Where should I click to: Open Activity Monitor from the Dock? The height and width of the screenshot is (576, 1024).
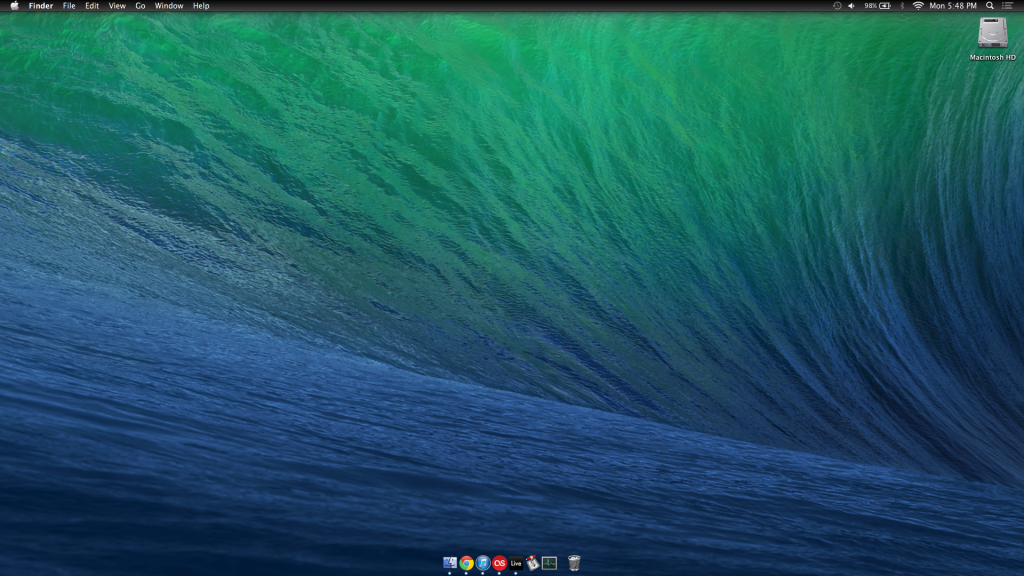pyautogui.click(x=549, y=563)
